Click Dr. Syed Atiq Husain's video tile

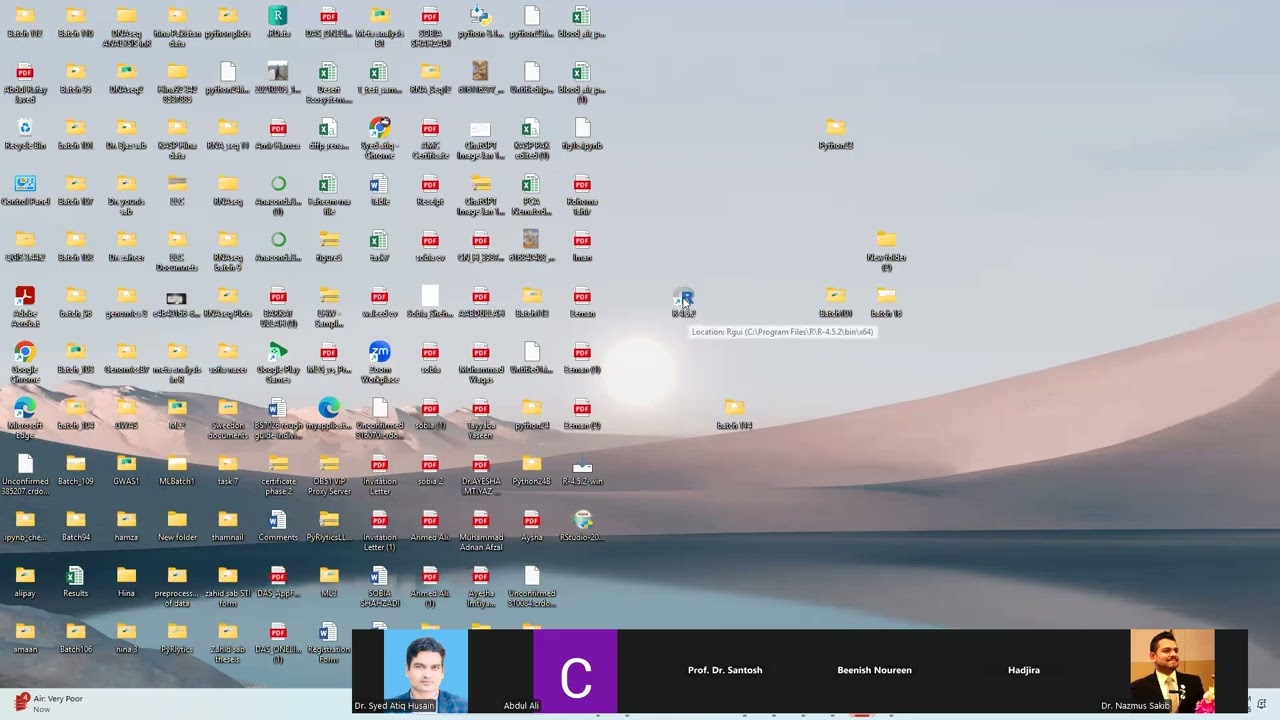[x=426, y=670]
